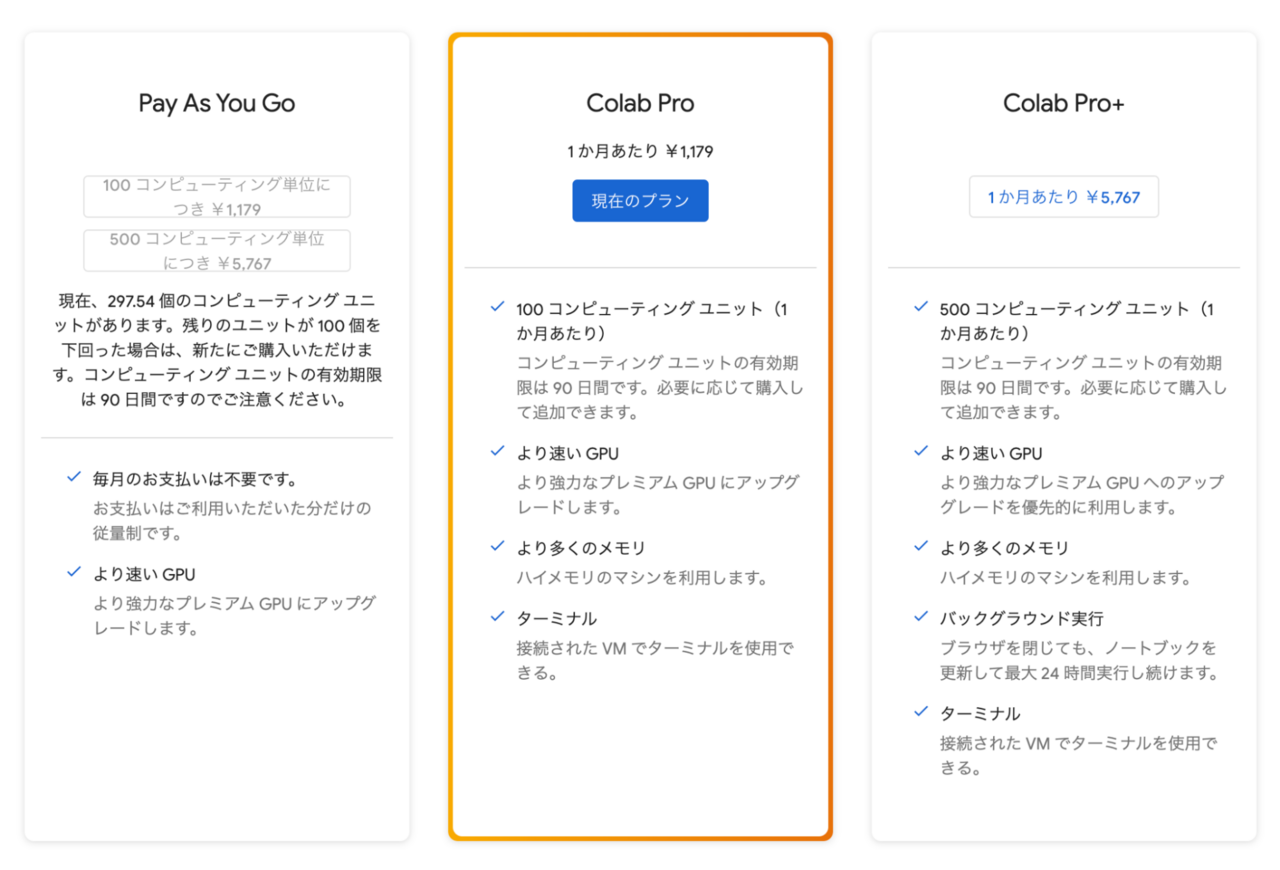Click ハイメモリのマシン description in Colab Pro+ card
Image resolution: width=1280 pixels, height=870 pixels.
tap(1066, 578)
